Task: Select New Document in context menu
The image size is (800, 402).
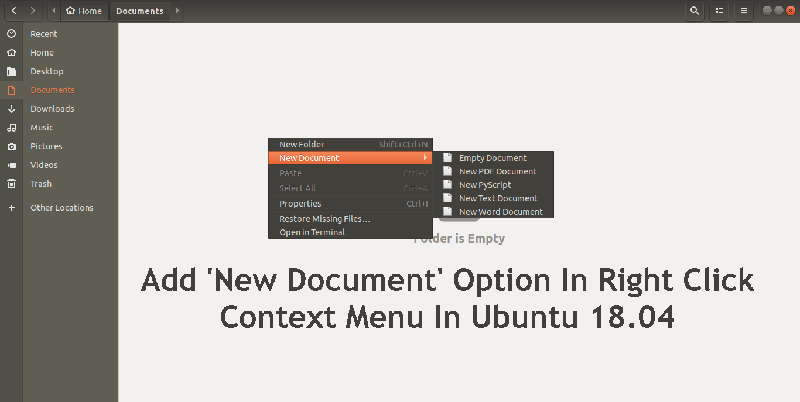Action: pos(350,158)
